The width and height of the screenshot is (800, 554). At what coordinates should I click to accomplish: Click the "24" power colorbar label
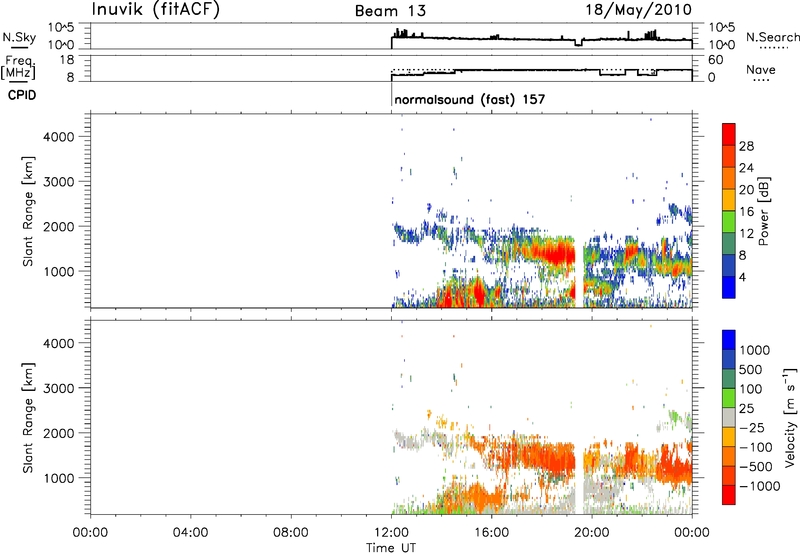(746, 168)
